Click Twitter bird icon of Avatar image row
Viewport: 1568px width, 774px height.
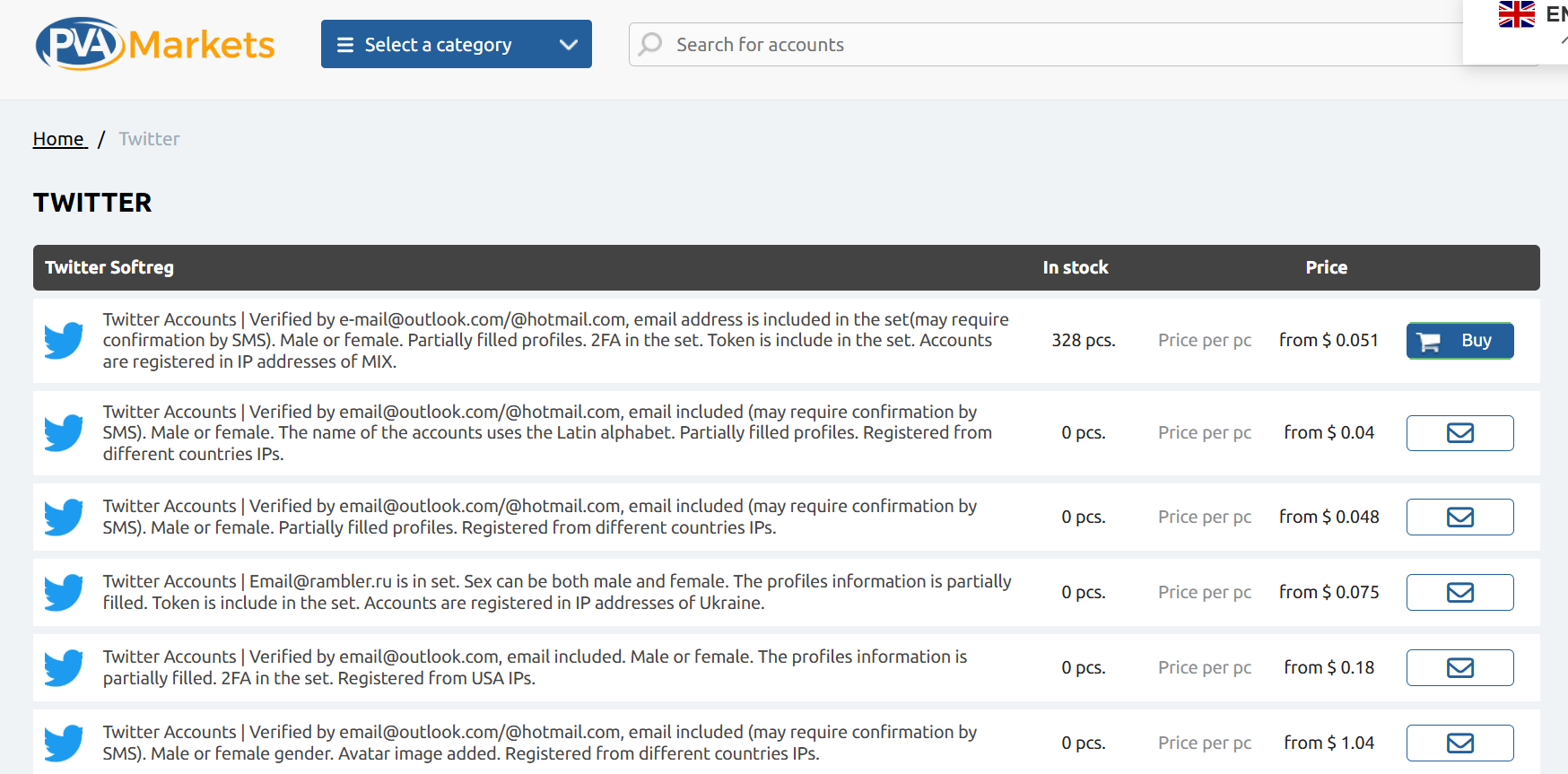pos(64,744)
